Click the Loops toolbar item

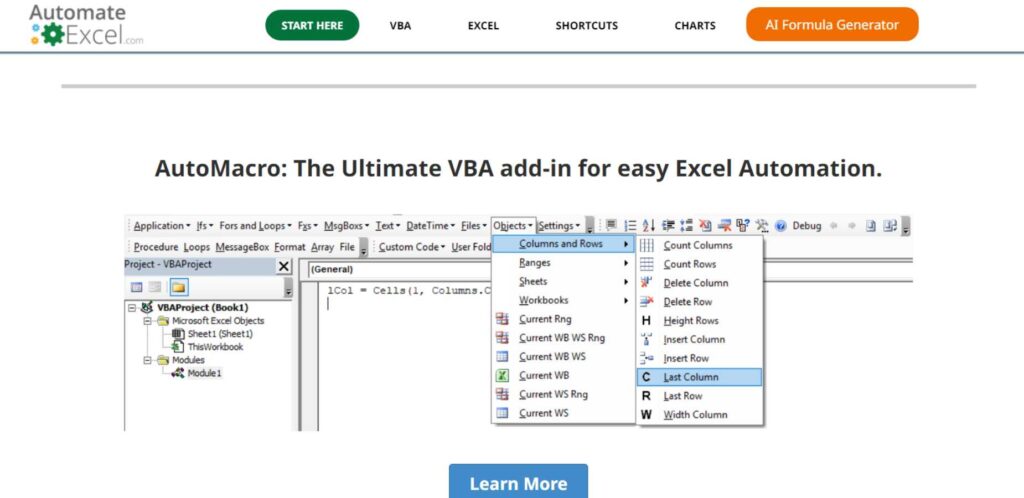[x=197, y=247]
